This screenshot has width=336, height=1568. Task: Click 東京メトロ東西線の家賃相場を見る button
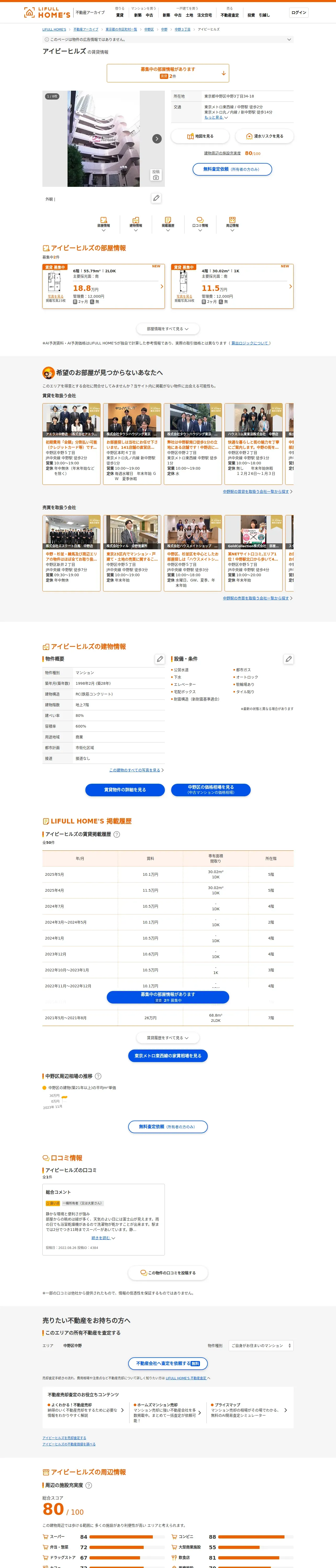[168, 1056]
